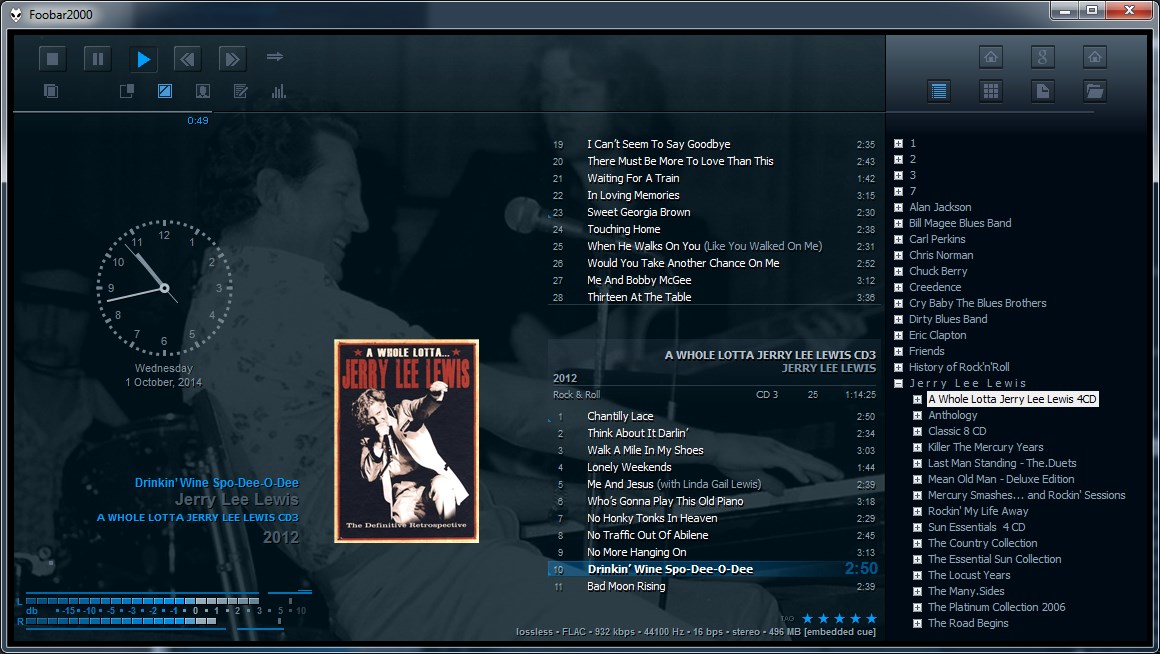This screenshot has height=654, width=1160.
Task: Select track 'No Traffic Out Of Abilene'
Action: click(714, 536)
